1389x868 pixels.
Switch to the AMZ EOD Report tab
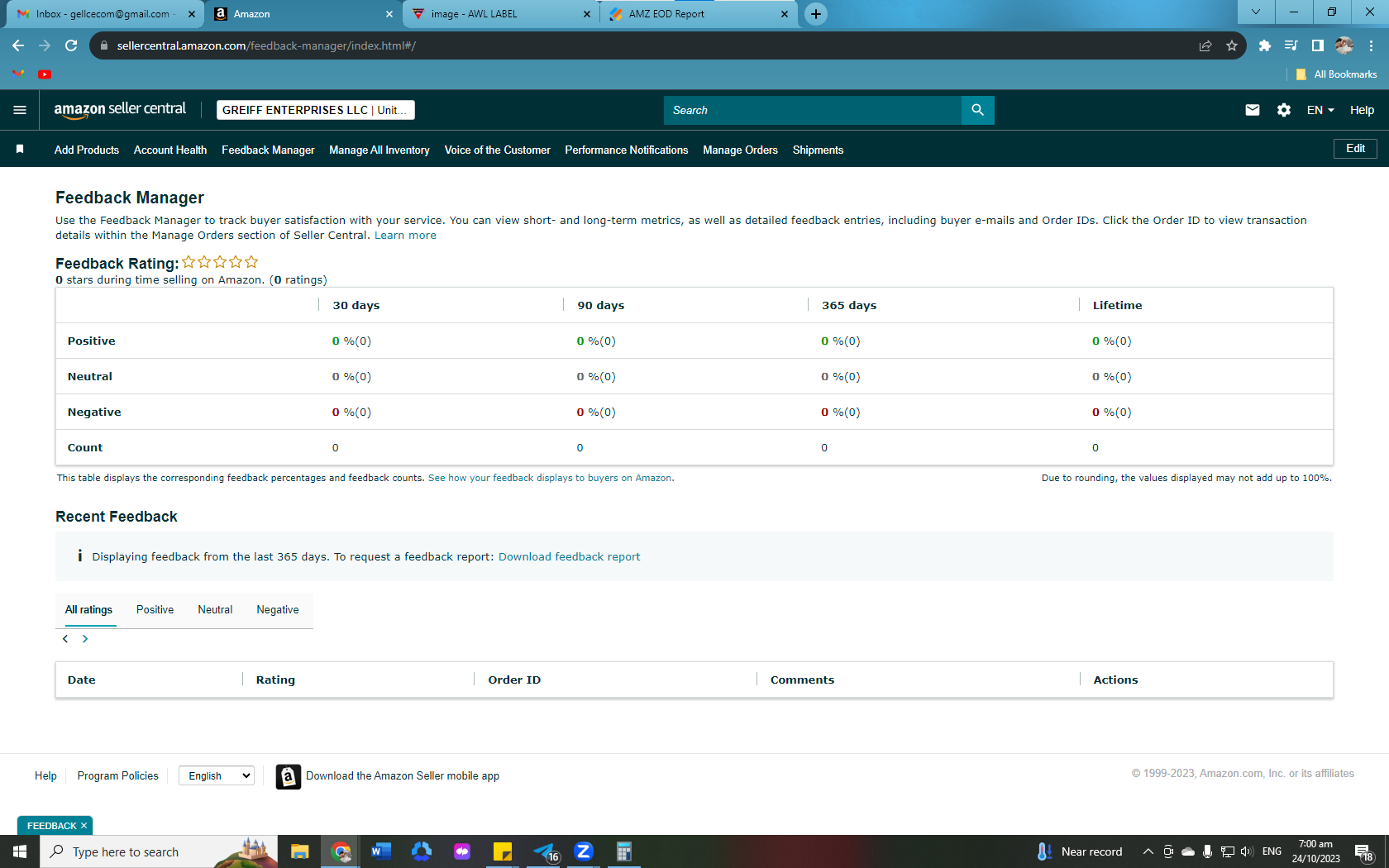[699, 14]
